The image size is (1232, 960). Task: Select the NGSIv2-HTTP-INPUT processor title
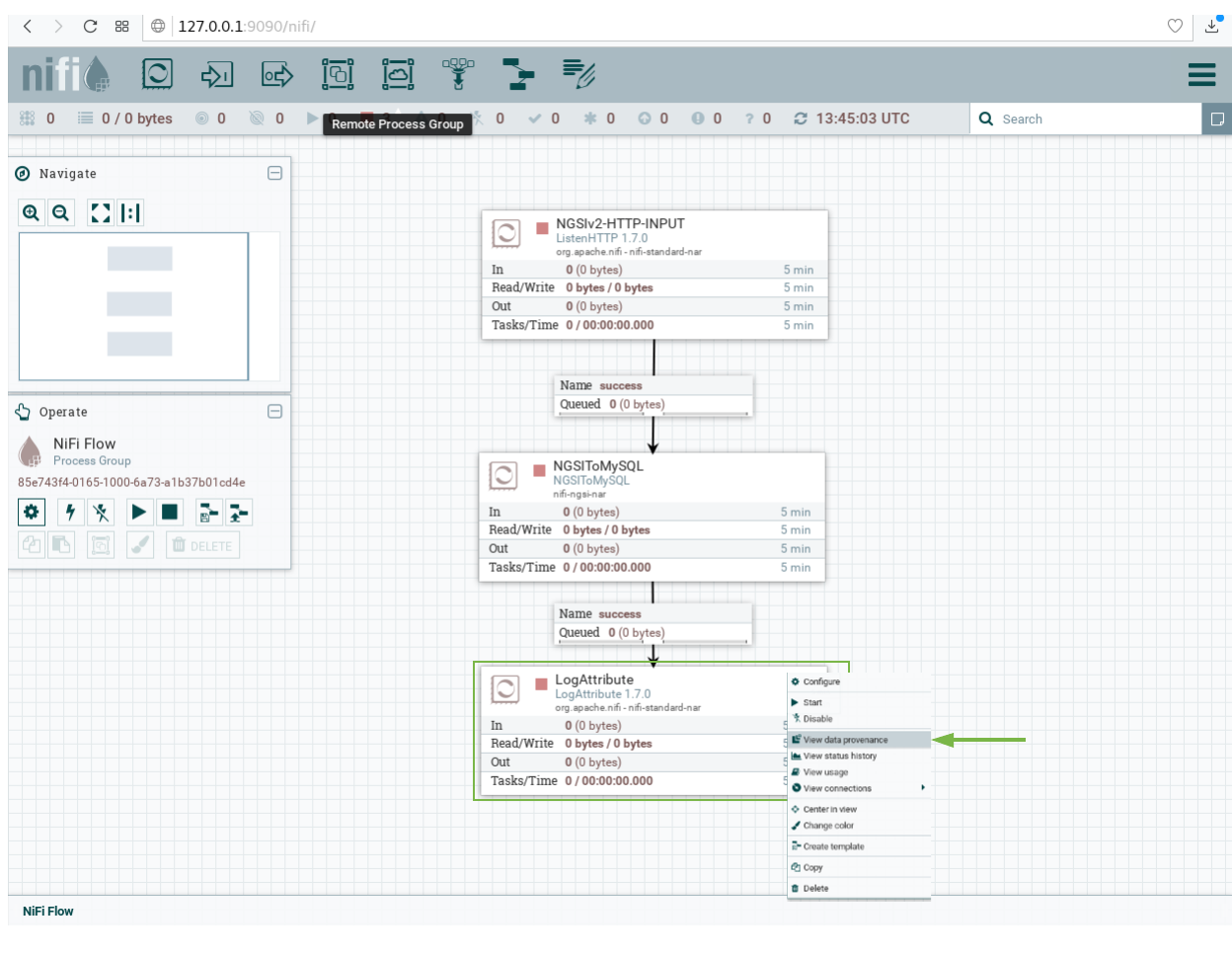pos(620,223)
